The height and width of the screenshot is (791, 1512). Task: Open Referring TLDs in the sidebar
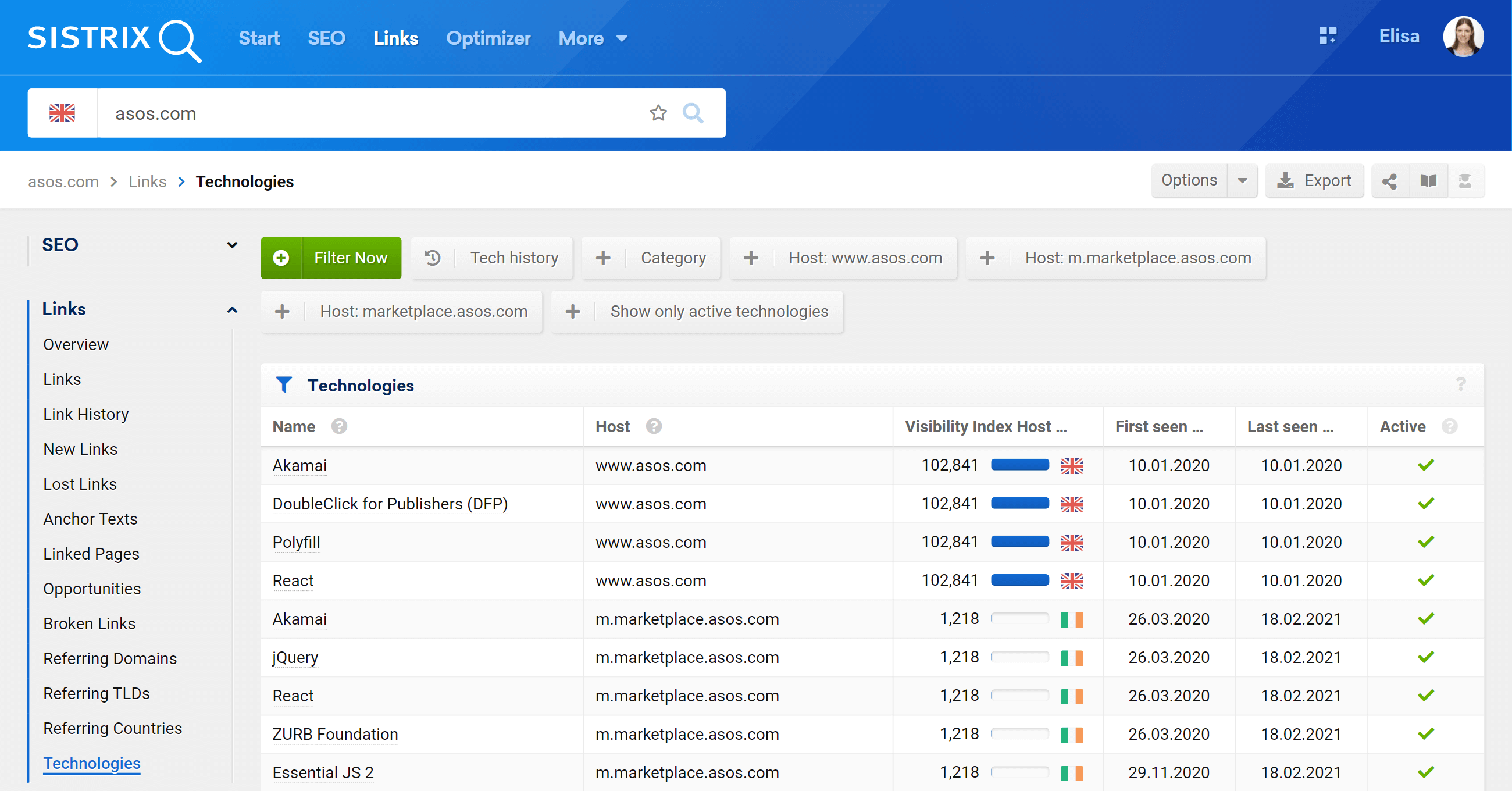[97, 693]
